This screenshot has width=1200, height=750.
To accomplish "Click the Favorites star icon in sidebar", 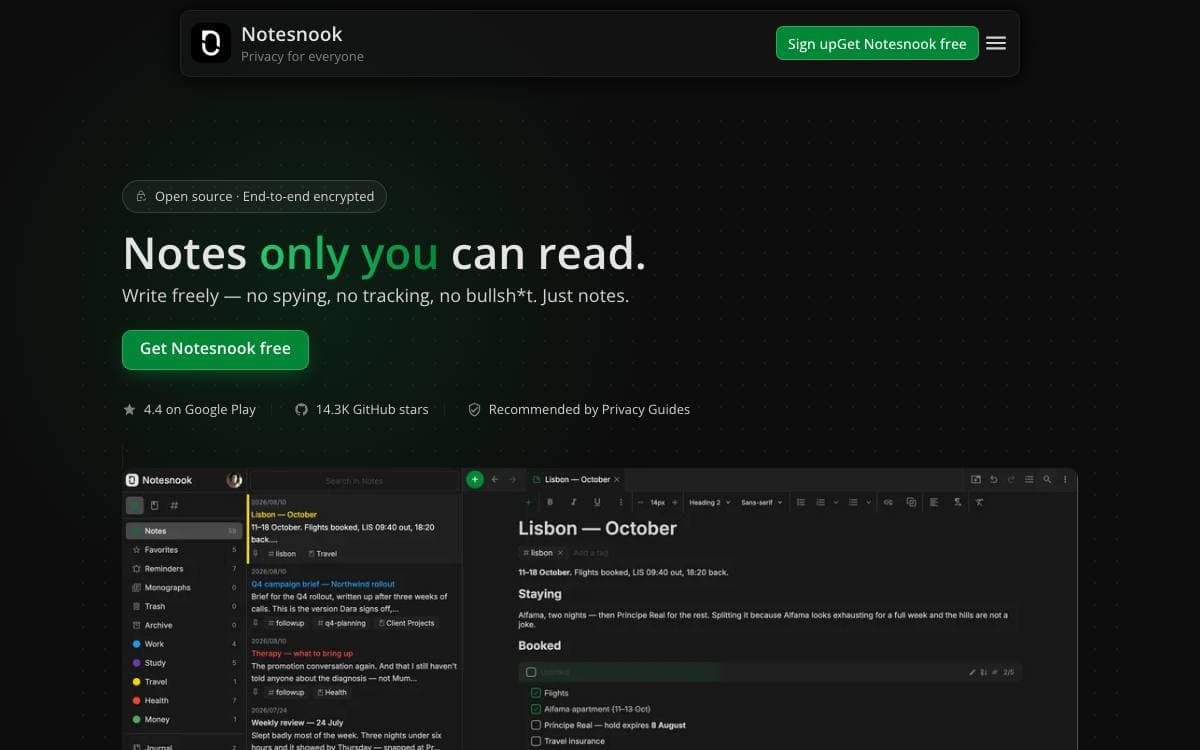I will coord(136,550).
